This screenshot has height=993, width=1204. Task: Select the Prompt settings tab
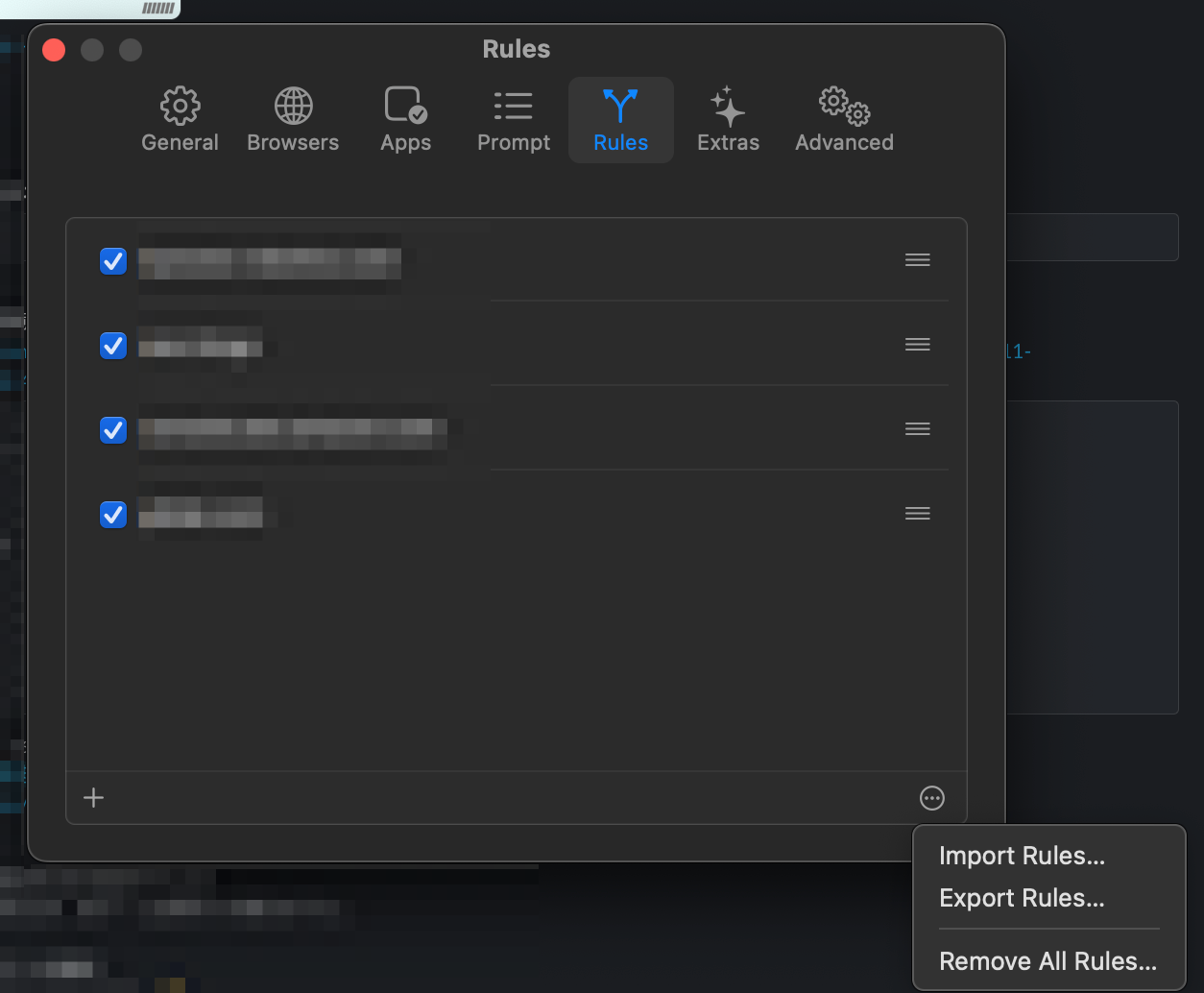(x=514, y=120)
